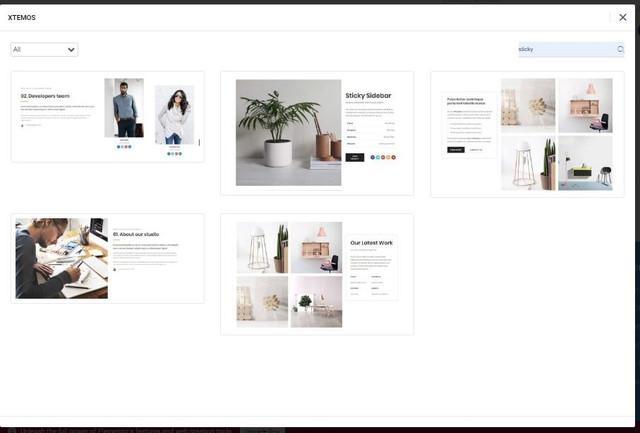Click the 'Our Latest Work' heading text
Image resolution: width=640 pixels, height=433 pixels.
coord(371,243)
